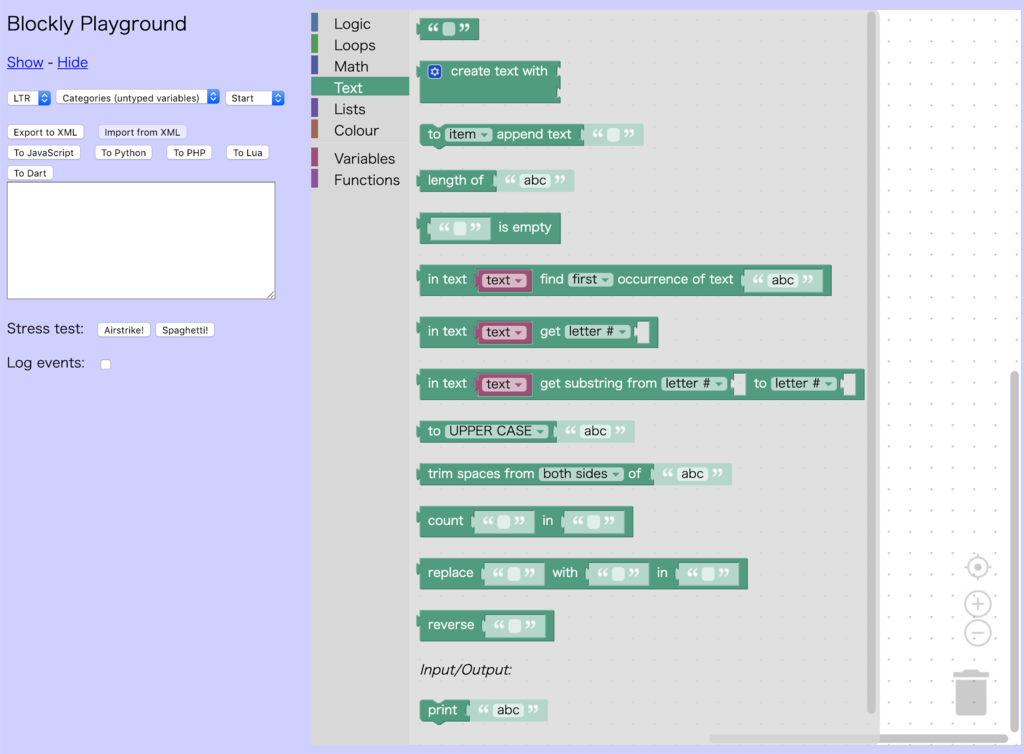Viewport: 1024px width, 754px height.
Task: Zoom out using the minus icon
Action: [x=978, y=631]
